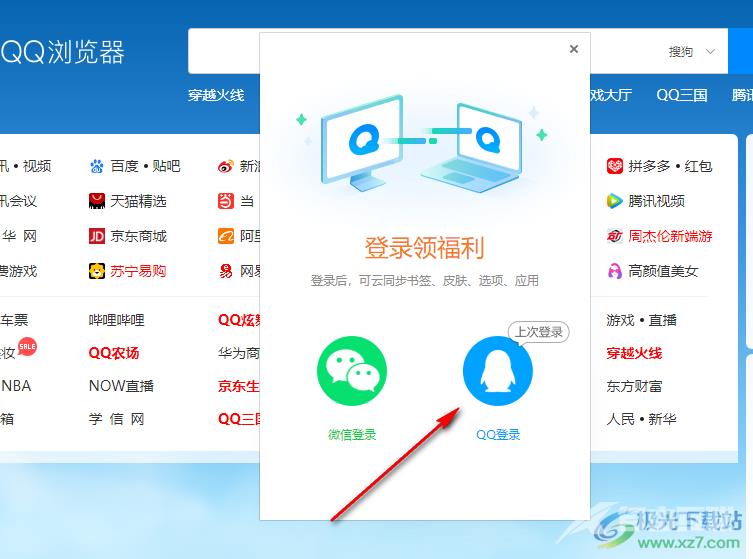
Task: Click the icon beside 周杰伦新端游
Action: click(x=614, y=236)
